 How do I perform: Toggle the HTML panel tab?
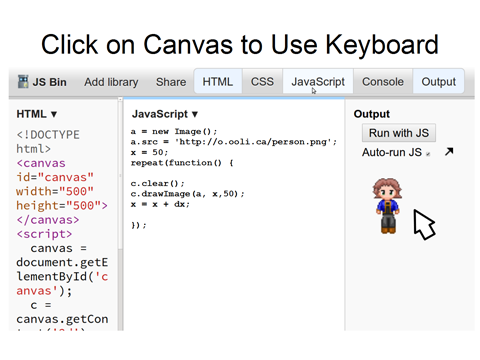[x=218, y=82]
